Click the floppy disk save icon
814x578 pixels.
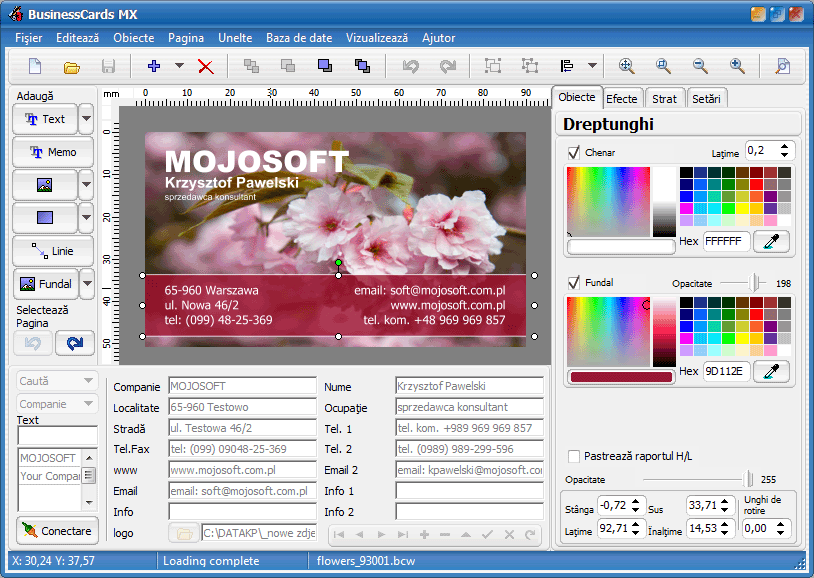[108, 66]
